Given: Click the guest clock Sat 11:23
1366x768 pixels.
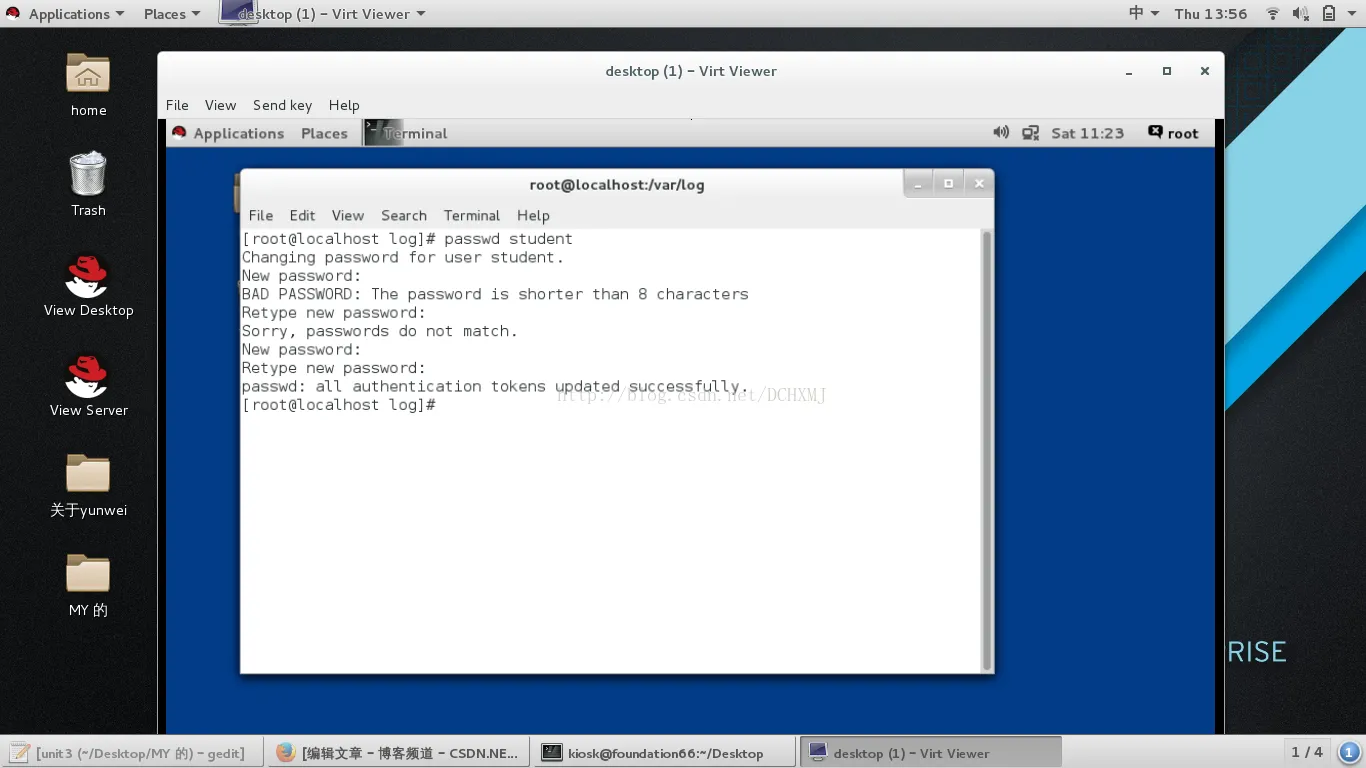Looking at the screenshot, I should coord(1087,133).
